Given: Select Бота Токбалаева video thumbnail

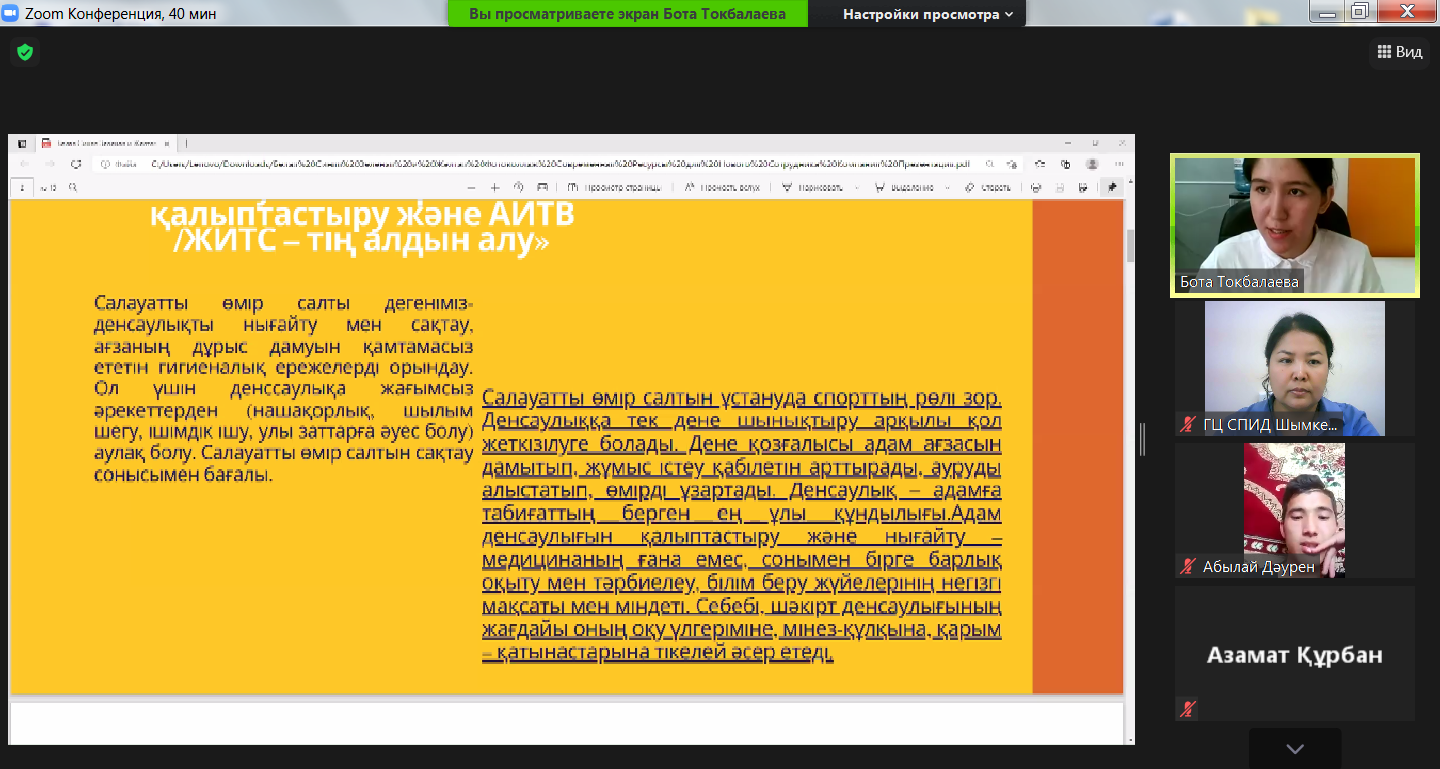Looking at the screenshot, I should (1295, 225).
